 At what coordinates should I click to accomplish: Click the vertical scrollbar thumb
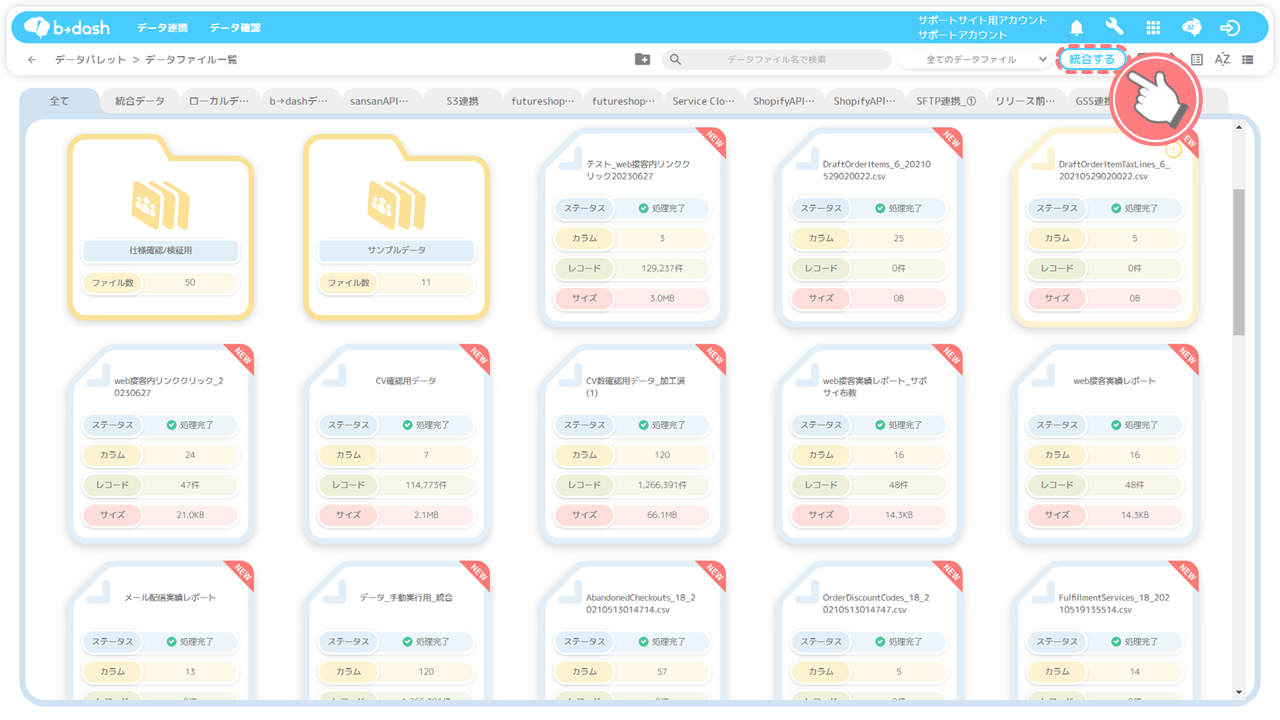tap(1239, 261)
